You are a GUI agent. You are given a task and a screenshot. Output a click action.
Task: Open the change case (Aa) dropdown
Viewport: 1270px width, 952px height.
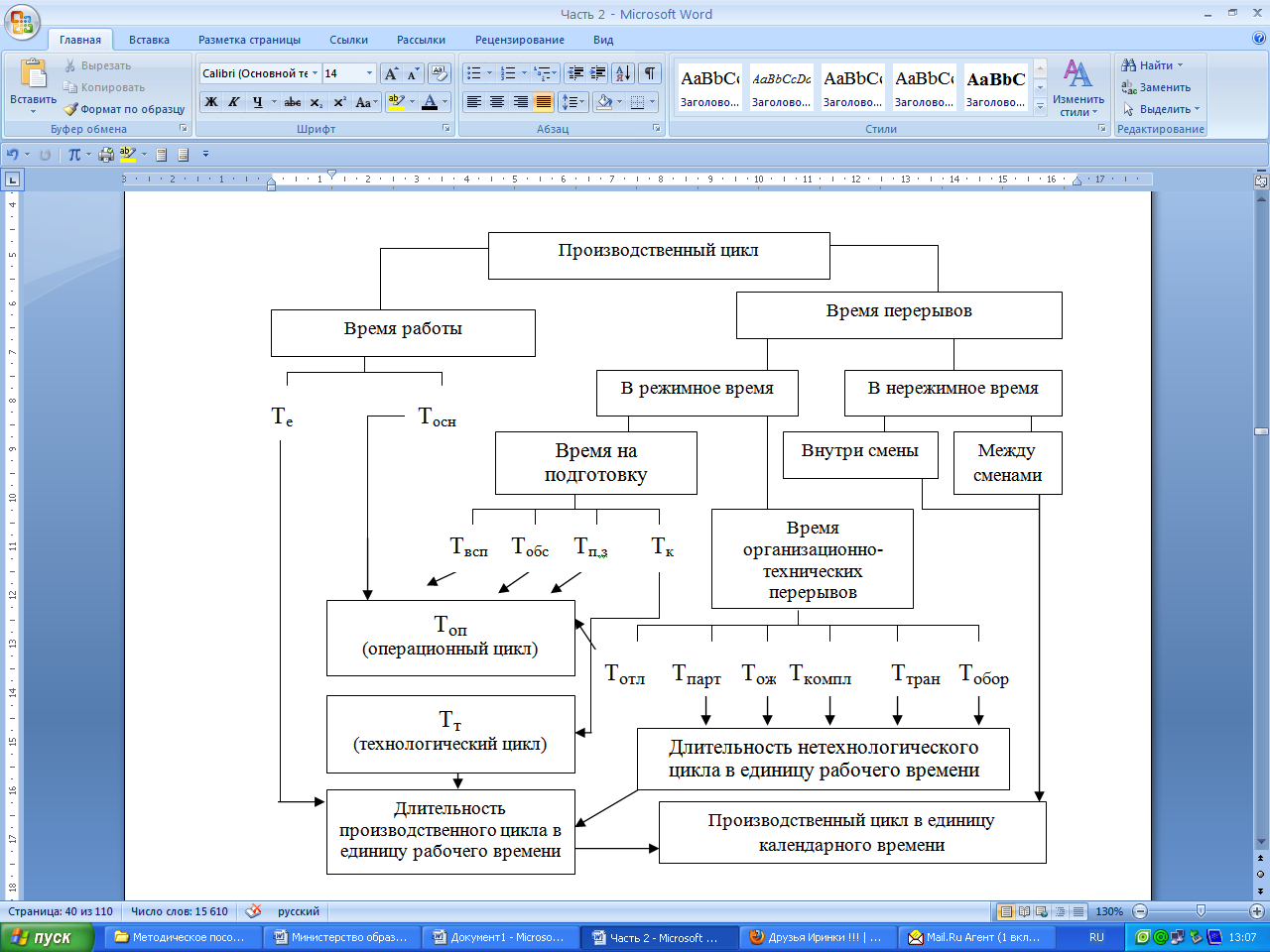click(x=365, y=102)
